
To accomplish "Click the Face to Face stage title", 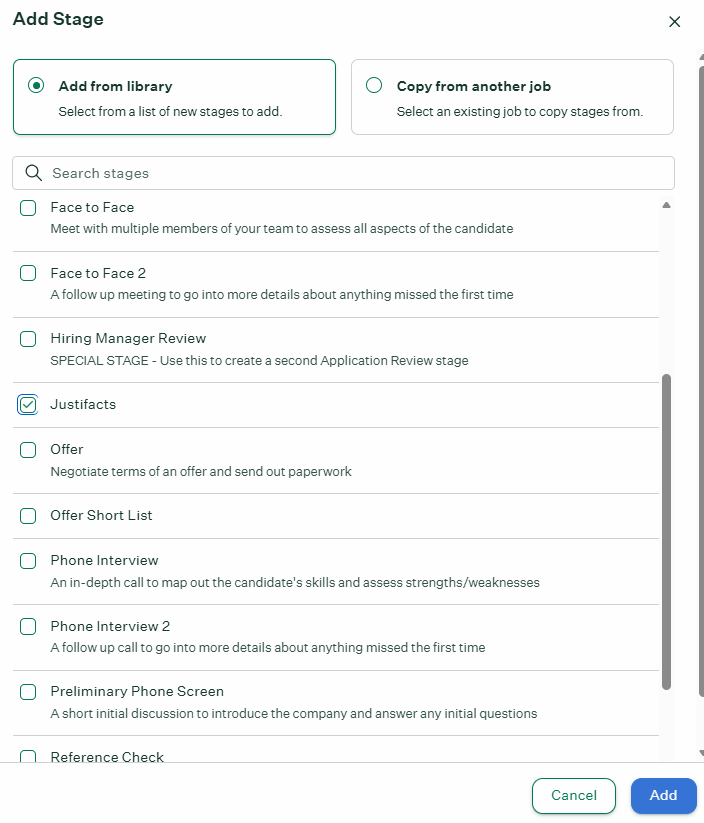I will [x=92, y=207].
